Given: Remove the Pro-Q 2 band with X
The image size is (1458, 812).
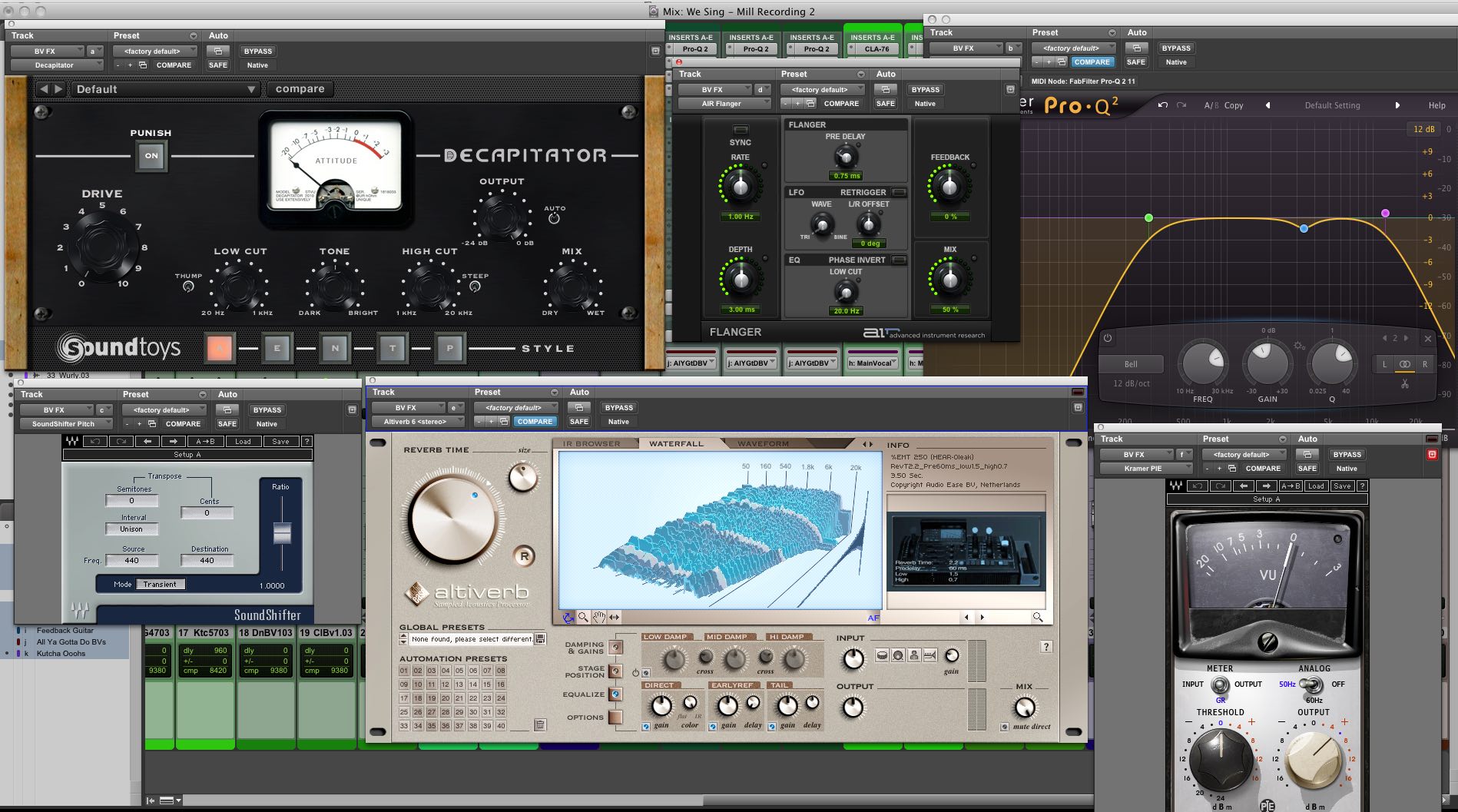Looking at the screenshot, I should click(1428, 338).
